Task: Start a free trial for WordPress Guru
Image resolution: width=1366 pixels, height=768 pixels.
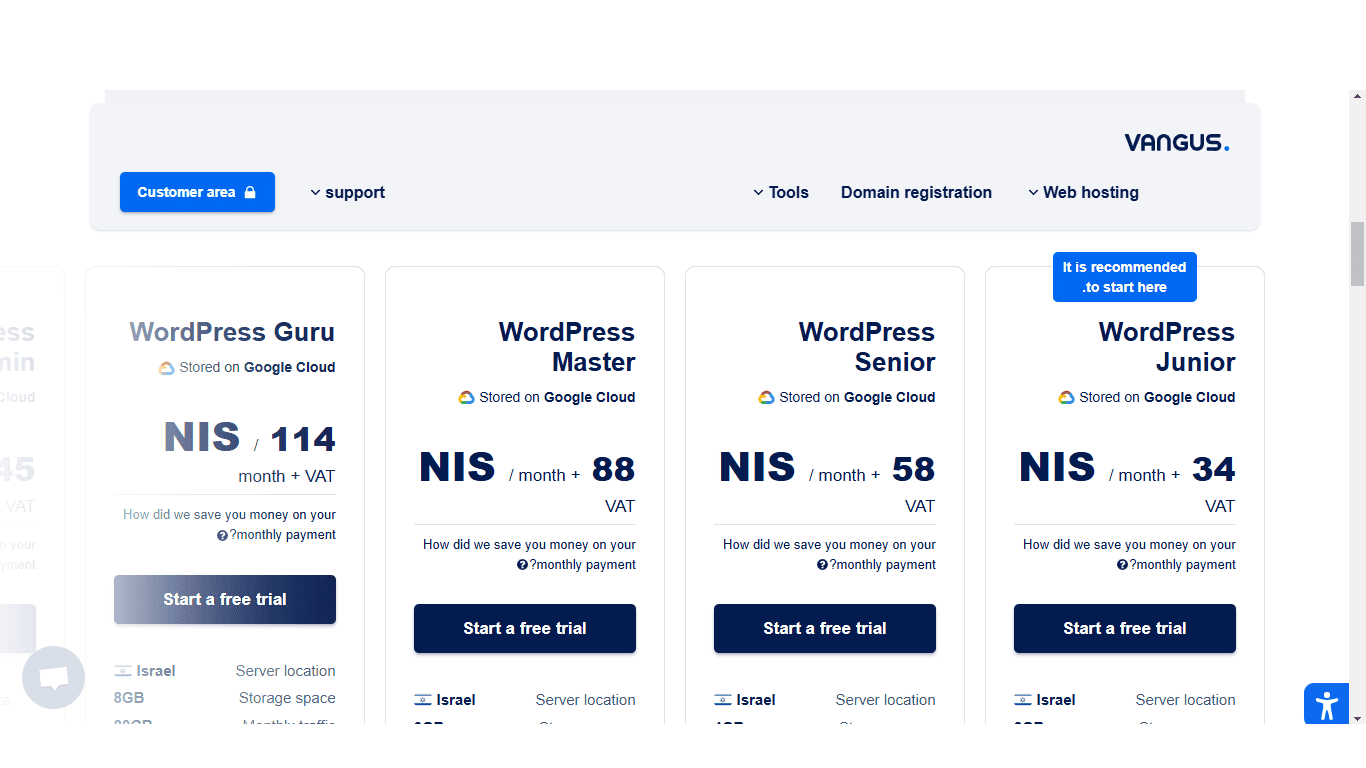Action: click(x=225, y=599)
